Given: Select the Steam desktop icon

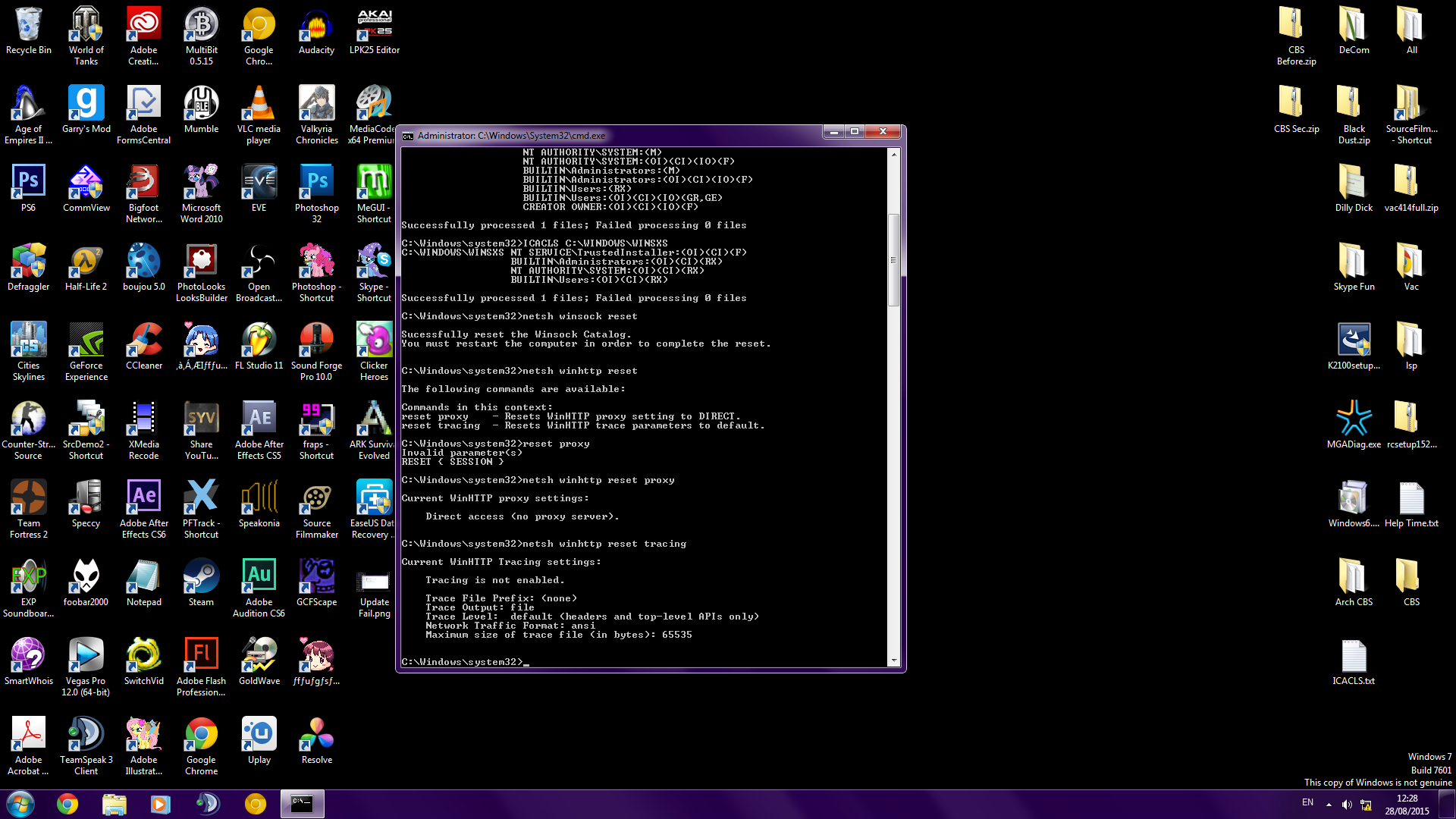Looking at the screenshot, I should point(201,583).
